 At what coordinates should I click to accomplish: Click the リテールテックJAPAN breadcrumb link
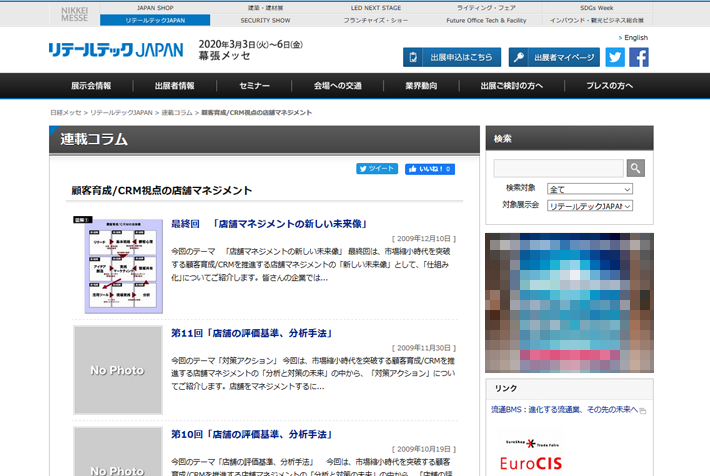[121, 113]
